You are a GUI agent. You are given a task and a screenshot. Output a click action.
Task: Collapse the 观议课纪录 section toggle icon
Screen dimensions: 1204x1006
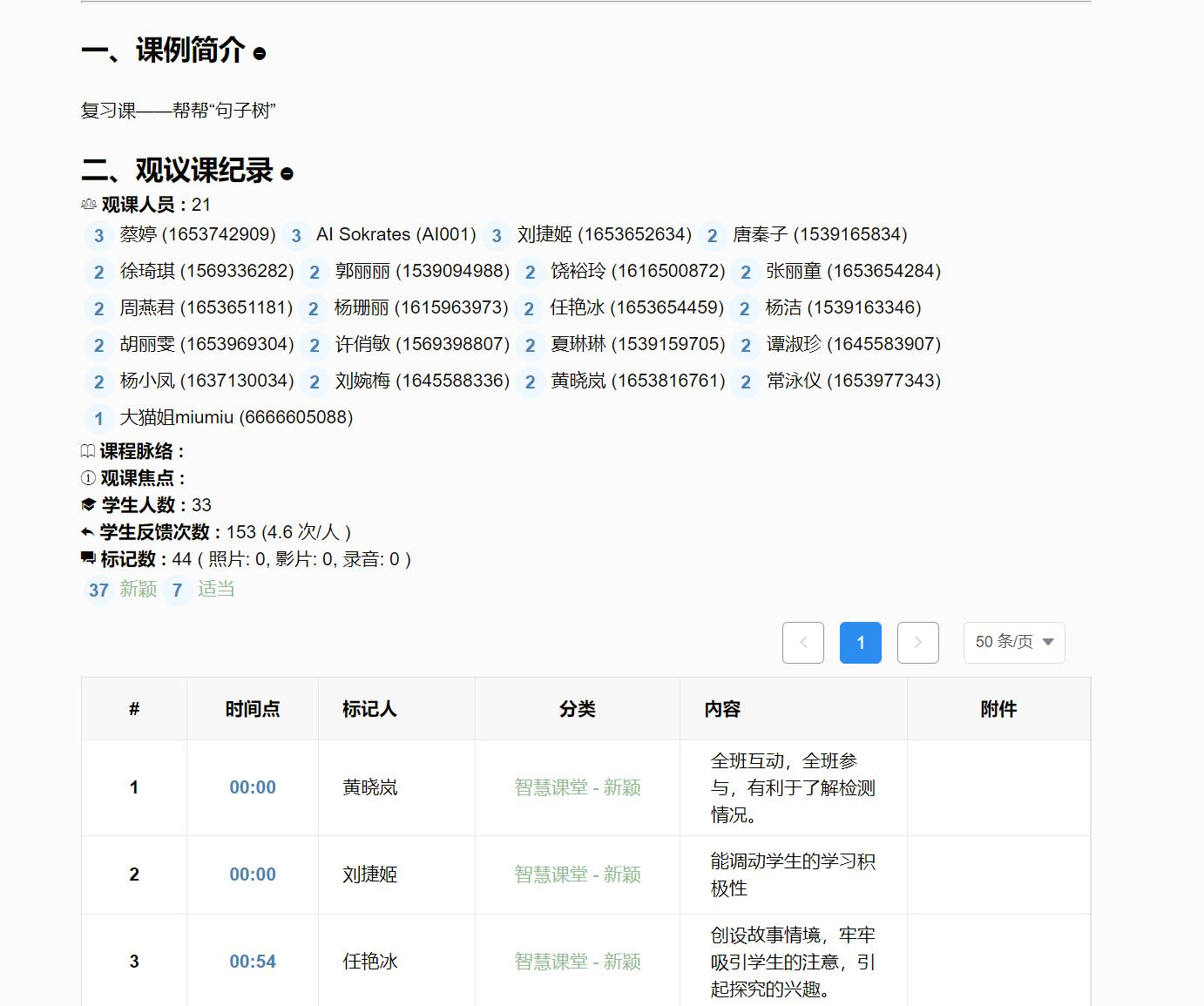click(287, 174)
